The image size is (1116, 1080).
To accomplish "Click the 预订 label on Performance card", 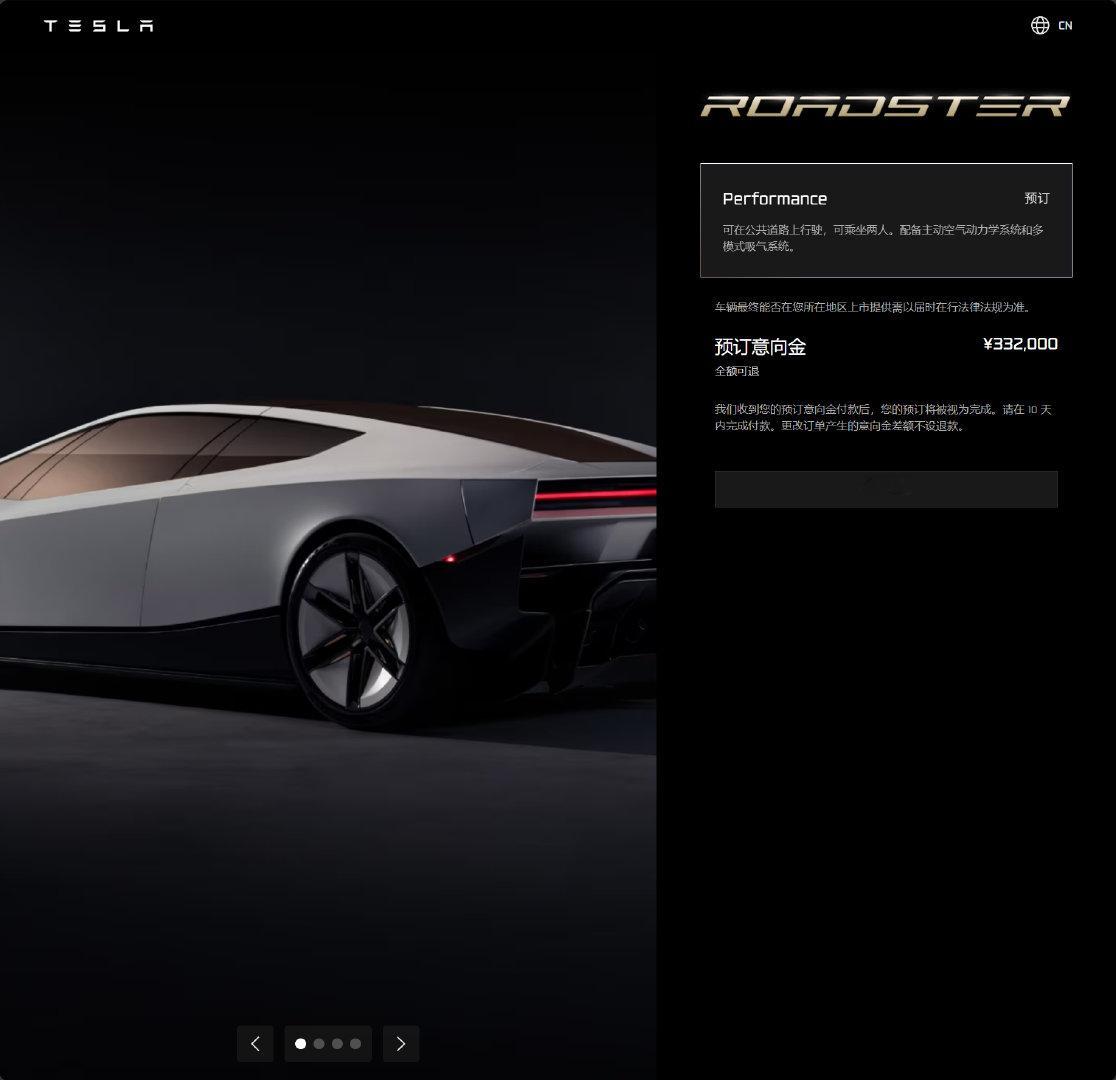I will [x=1037, y=198].
